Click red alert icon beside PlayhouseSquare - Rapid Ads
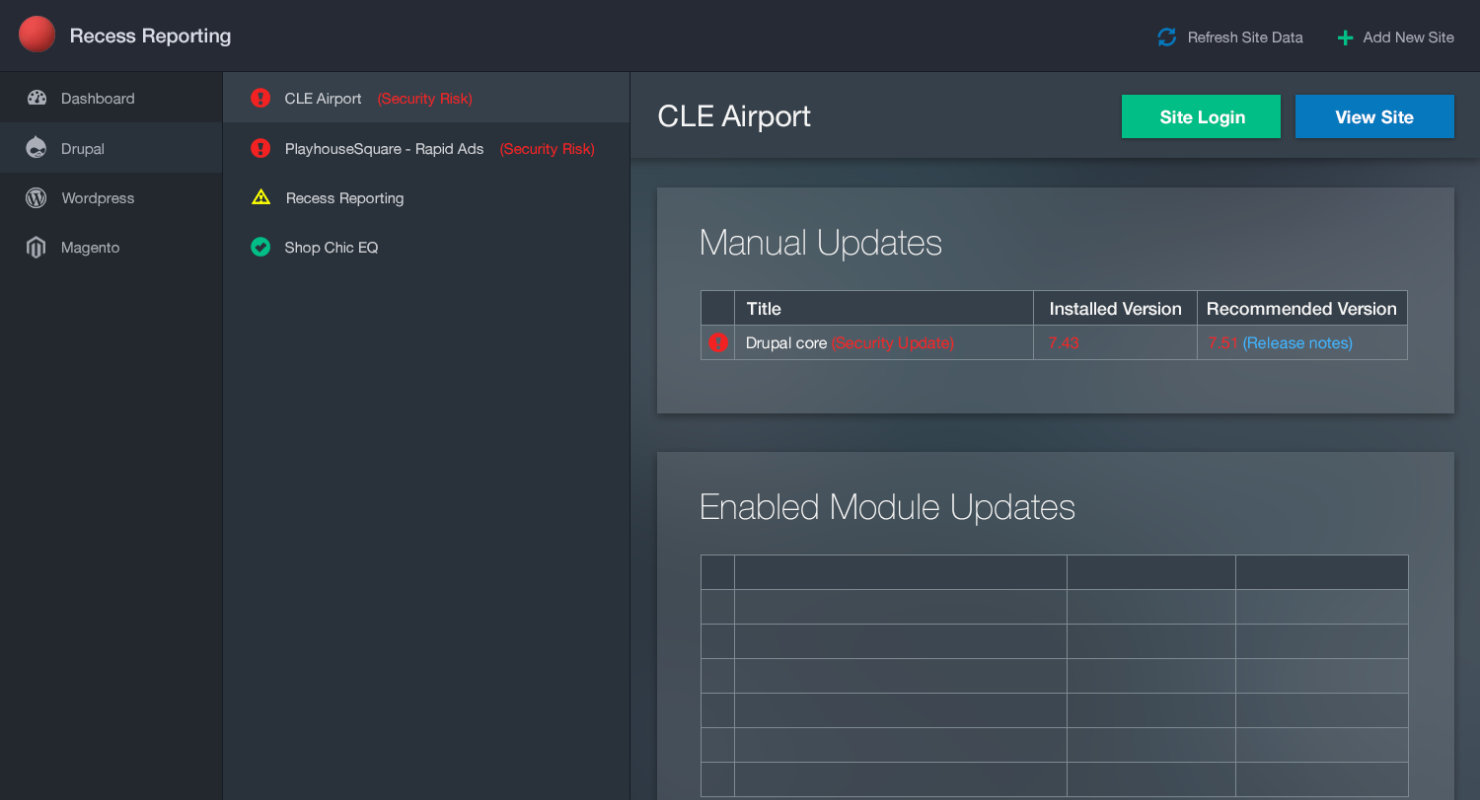This screenshot has height=800, width=1480. (x=261, y=148)
